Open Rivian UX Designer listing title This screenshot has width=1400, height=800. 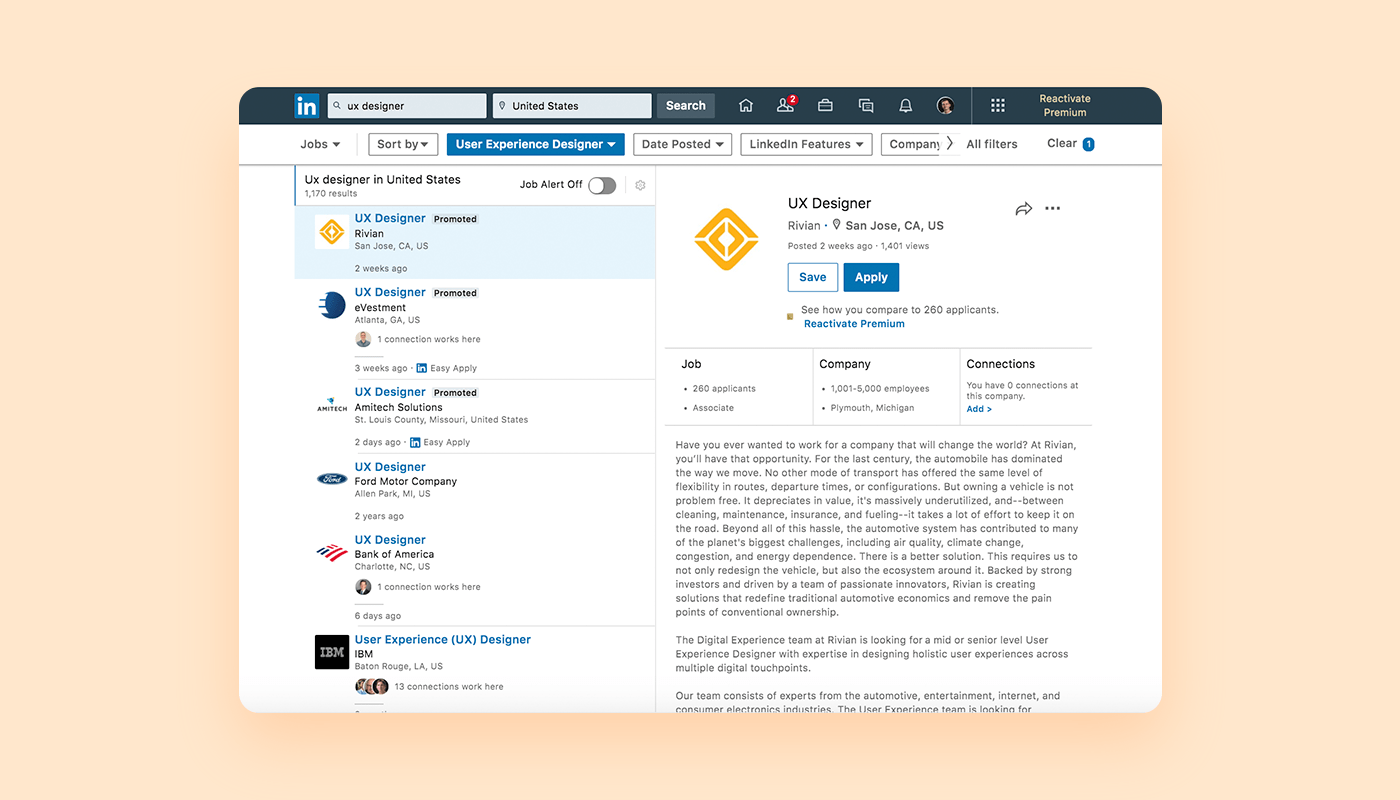tap(390, 218)
